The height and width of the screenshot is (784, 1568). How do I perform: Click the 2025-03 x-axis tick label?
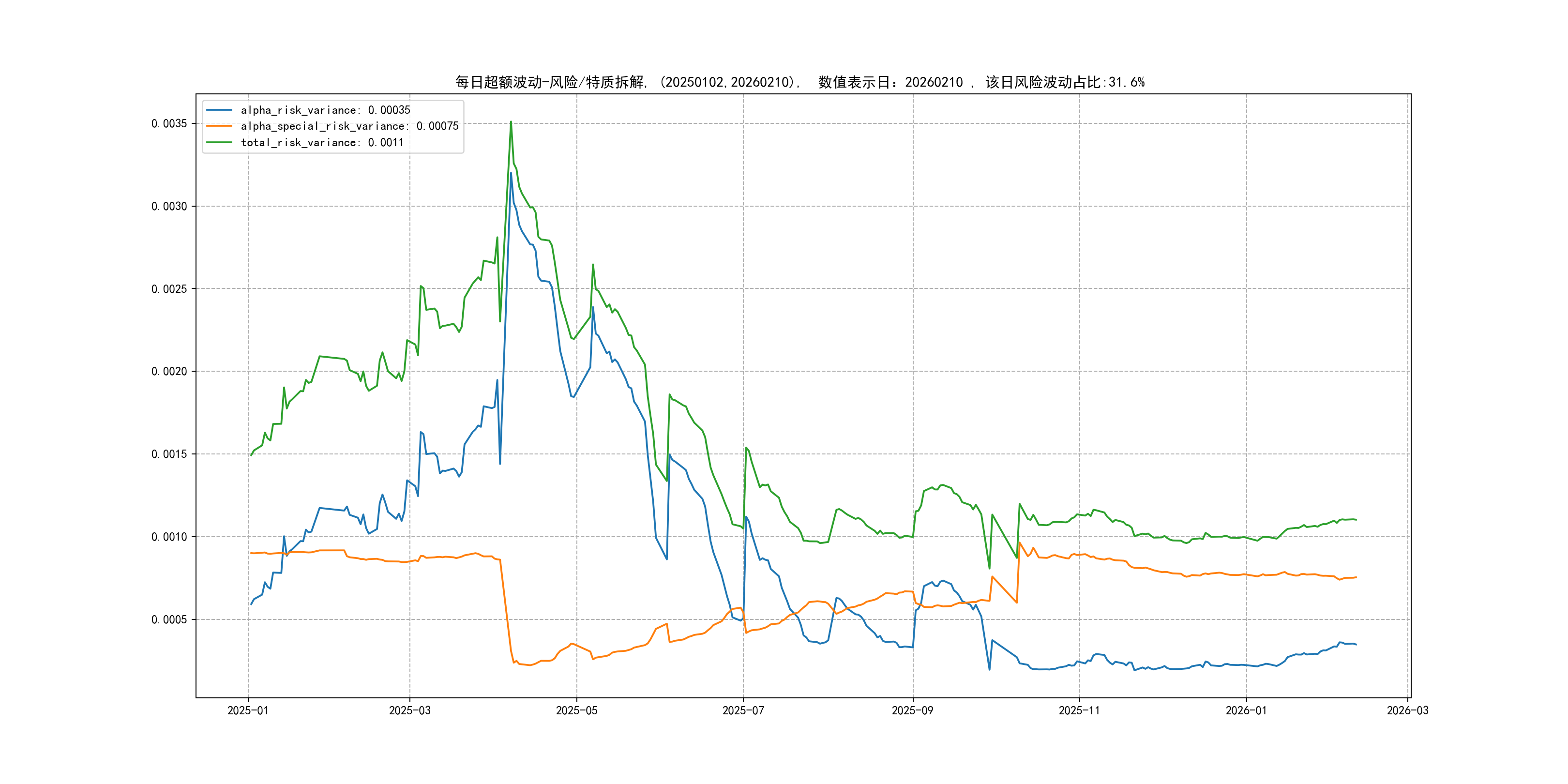(409, 710)
